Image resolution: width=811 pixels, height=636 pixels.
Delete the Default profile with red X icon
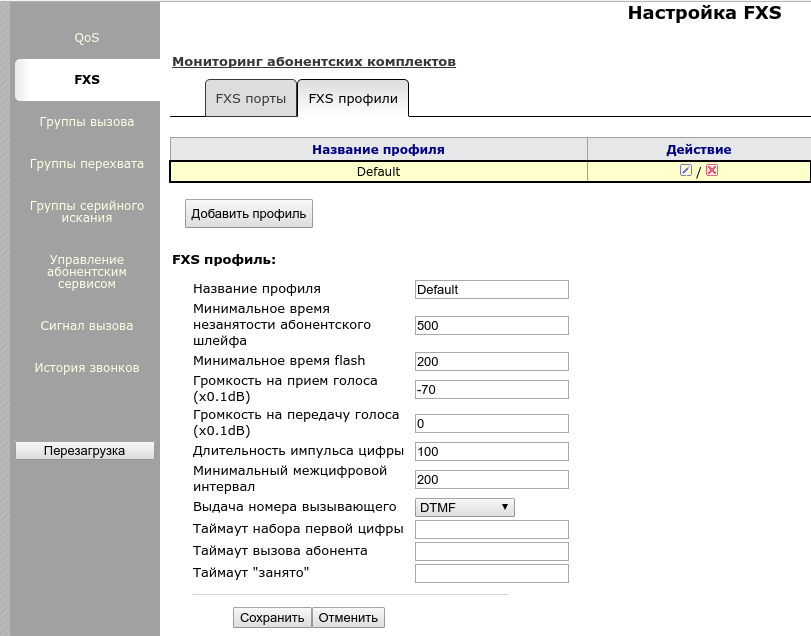pyautogui.click(x=712, y=170)
